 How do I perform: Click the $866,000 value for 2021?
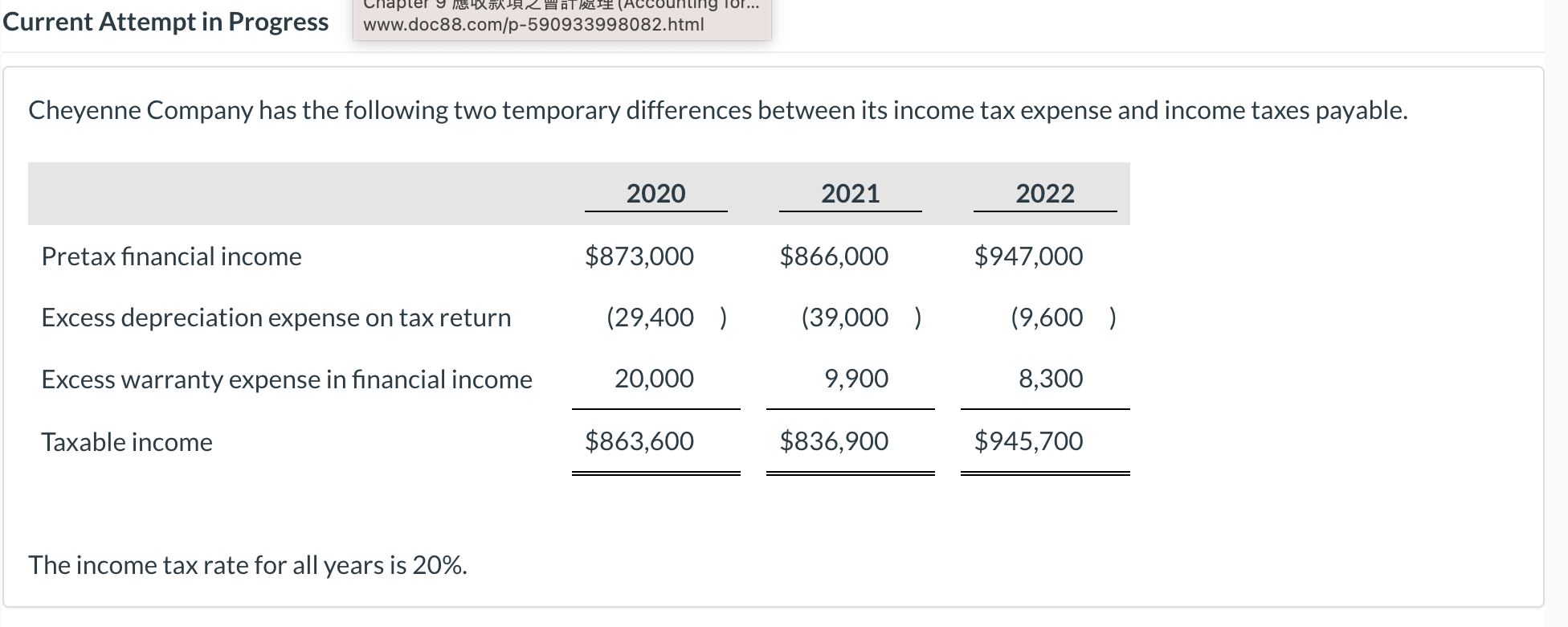pos(833,256)
